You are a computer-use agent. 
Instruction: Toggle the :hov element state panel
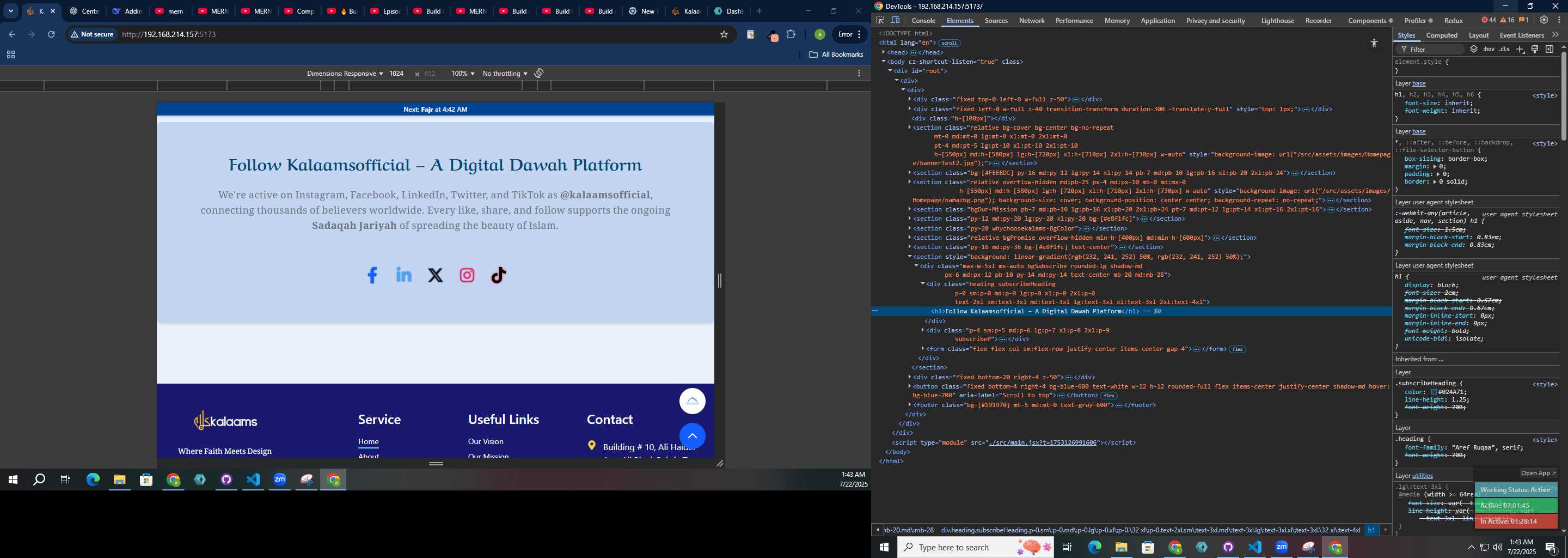(1489, 50)
